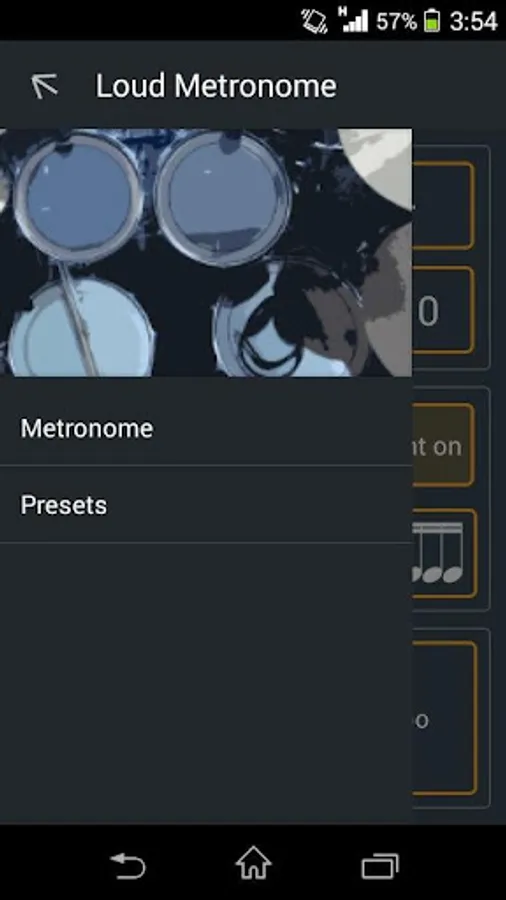The width and height of the screenshot is (506, 900).
Task: Tap the Loud Metronome title text
Action: (x=216, y=86)
